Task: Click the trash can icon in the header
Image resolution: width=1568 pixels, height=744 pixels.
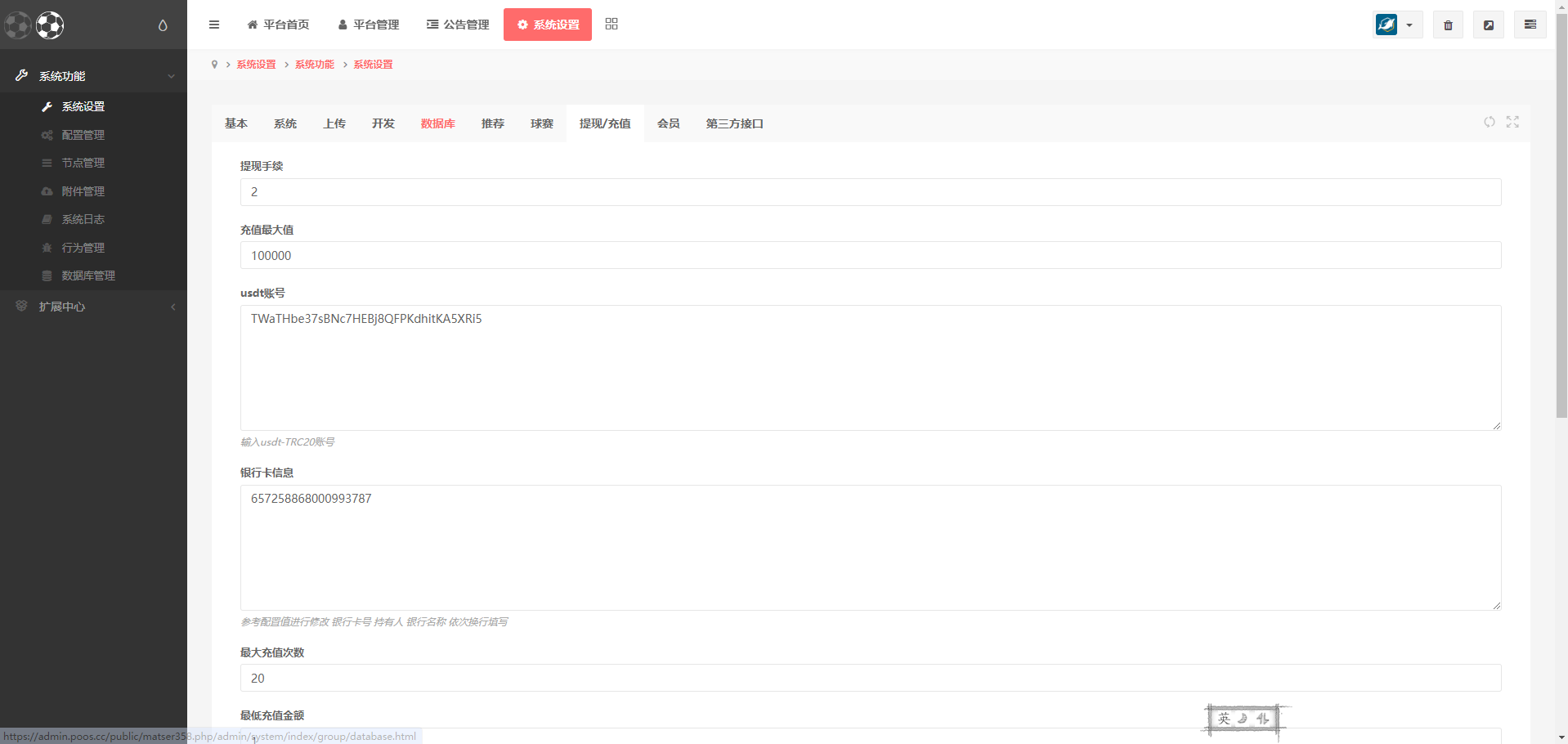Action: 1448,25
